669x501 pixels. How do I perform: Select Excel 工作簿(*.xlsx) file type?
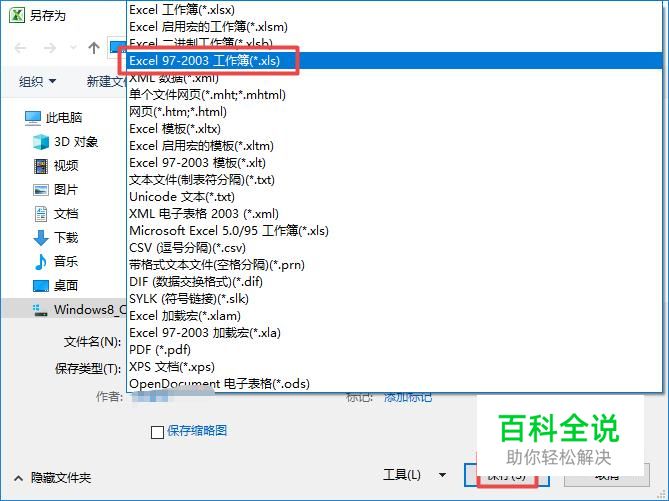point(395,9)
